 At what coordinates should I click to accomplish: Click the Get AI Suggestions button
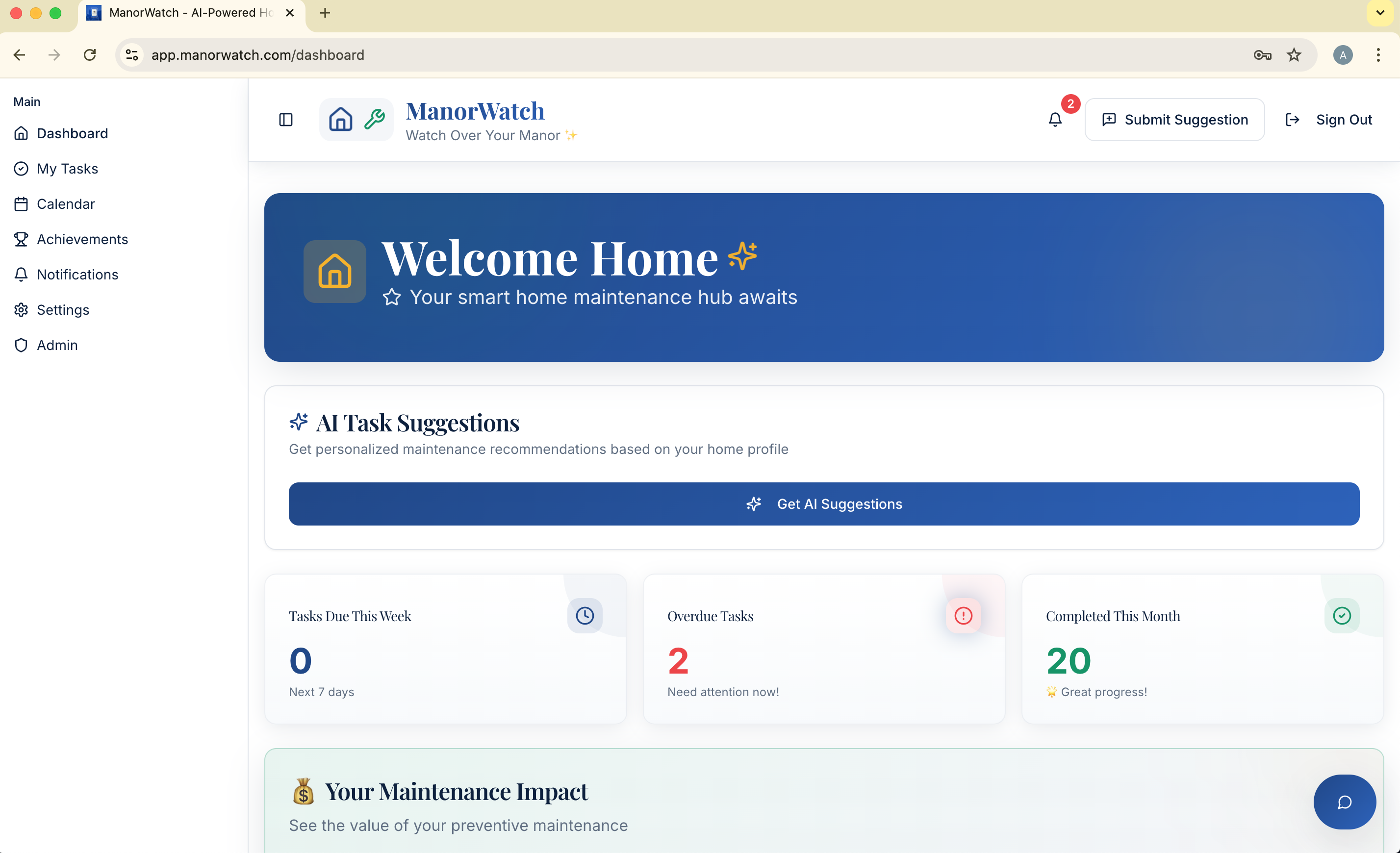pos(823,504)
